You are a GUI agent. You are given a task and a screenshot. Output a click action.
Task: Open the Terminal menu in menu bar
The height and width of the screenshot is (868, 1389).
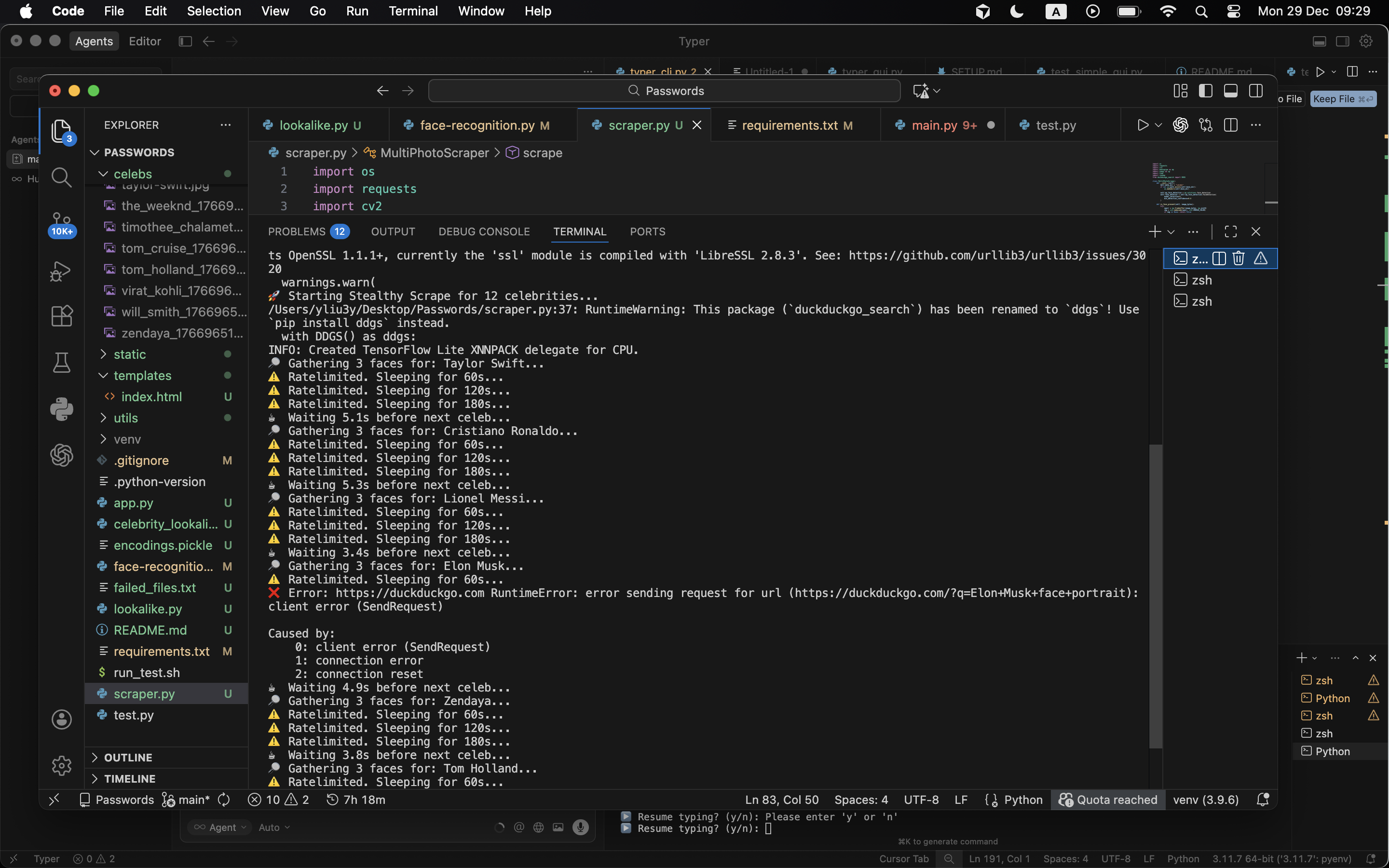(413, 11)
